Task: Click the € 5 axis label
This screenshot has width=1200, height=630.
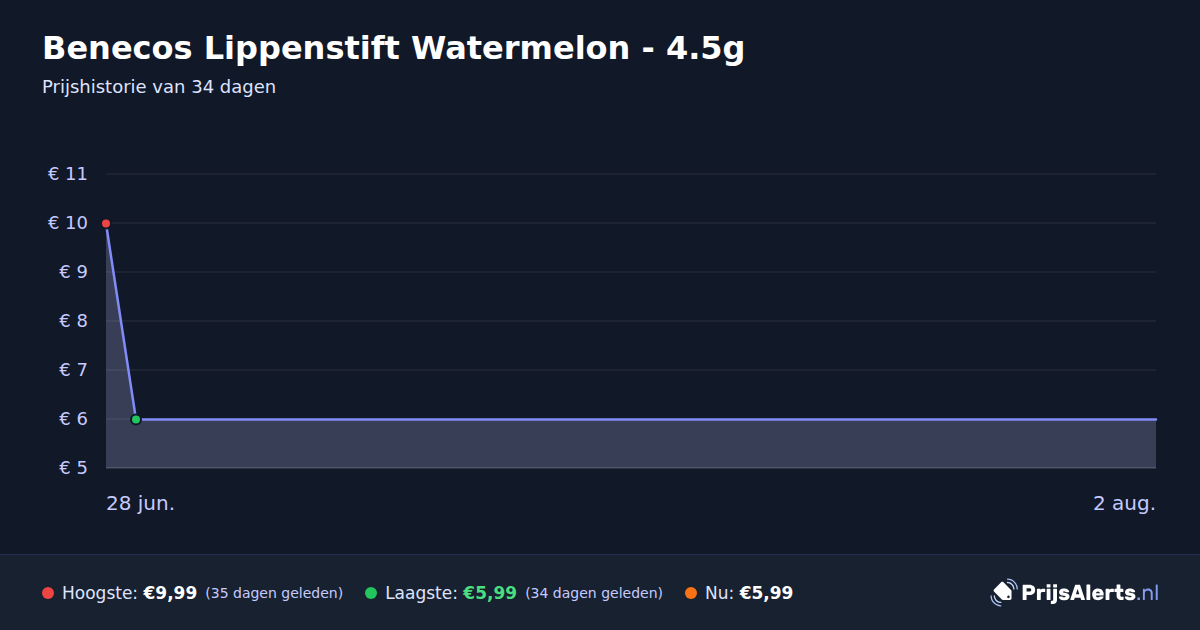Action: click(x=68, y=468)
